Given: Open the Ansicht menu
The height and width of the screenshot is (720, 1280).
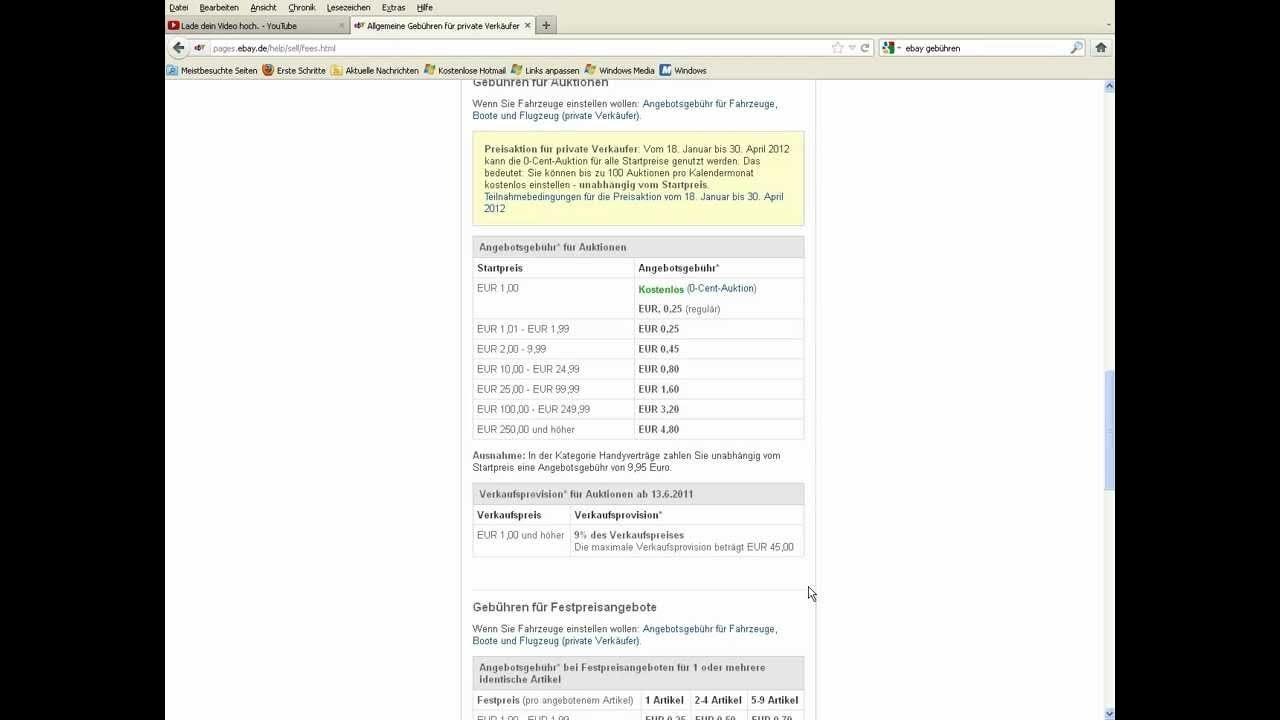Looking at the screenshot, I should click(263, 7).
